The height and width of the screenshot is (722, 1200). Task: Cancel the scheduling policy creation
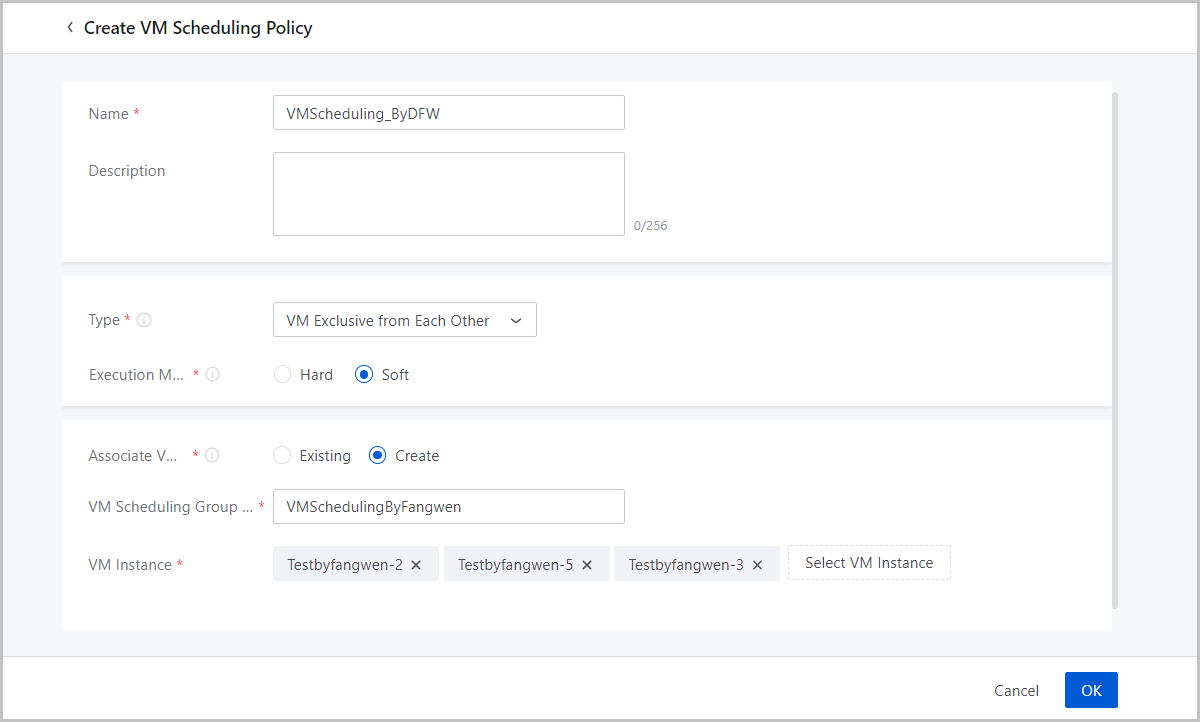click(1016, 690)
